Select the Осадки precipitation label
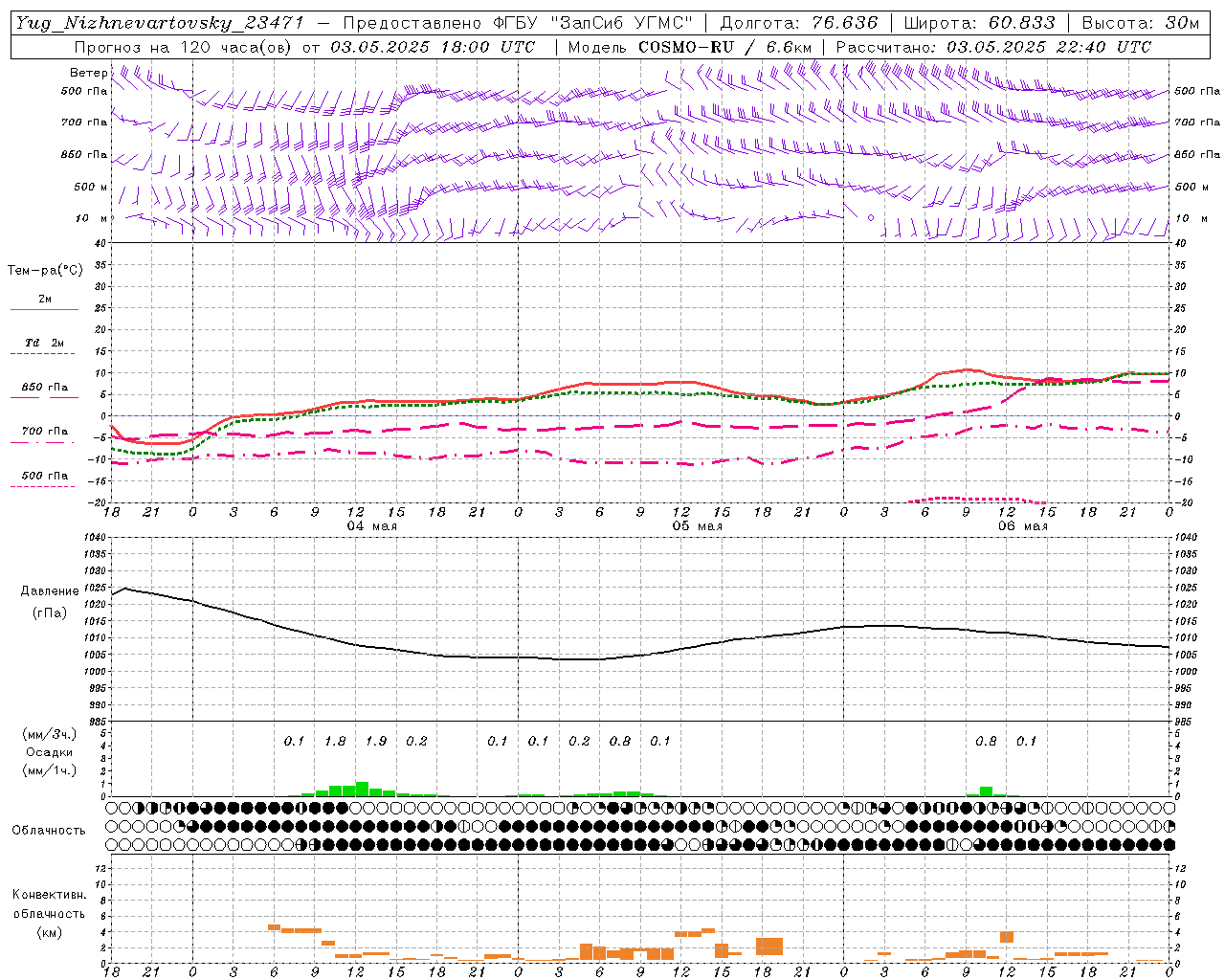The image size is (1225, 980). (50, 752)
